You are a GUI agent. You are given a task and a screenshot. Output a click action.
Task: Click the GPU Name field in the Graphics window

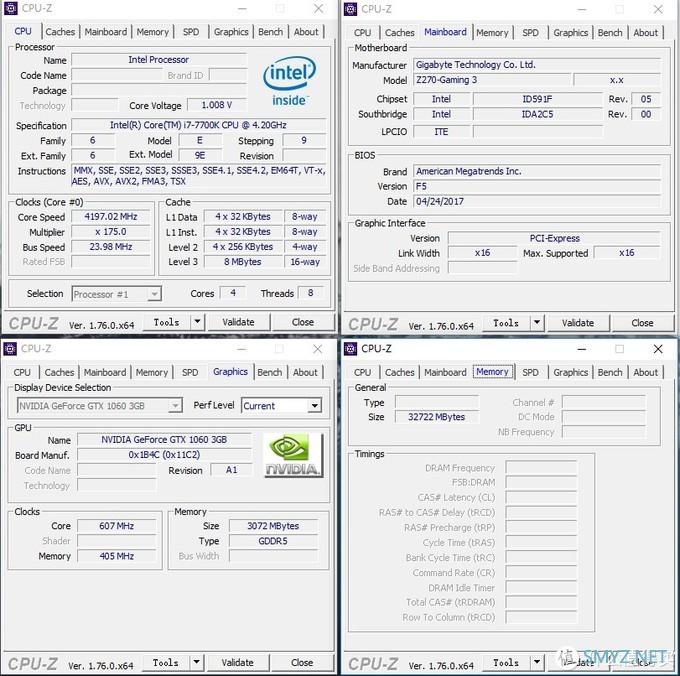coord(164,439)
